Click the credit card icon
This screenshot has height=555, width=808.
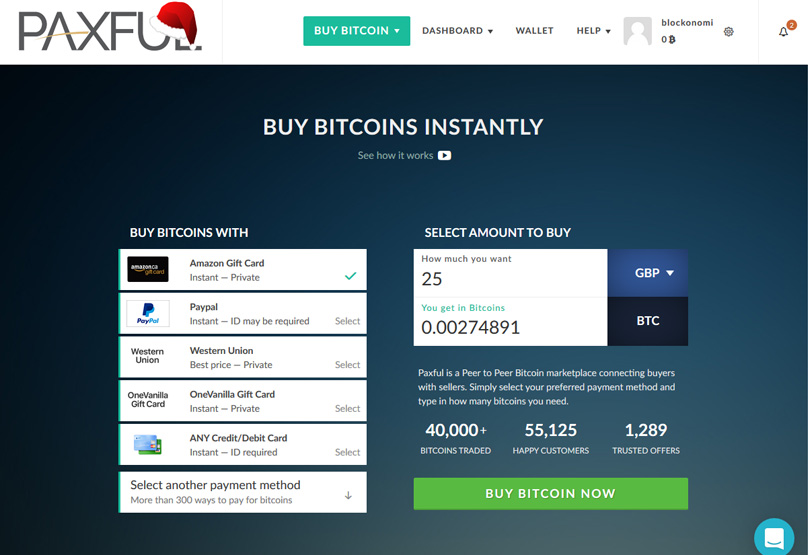point(148,444)
